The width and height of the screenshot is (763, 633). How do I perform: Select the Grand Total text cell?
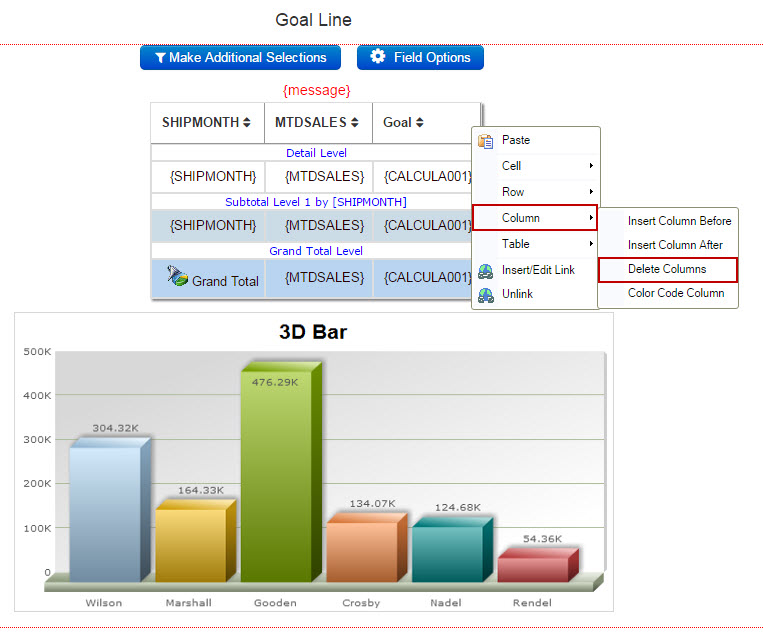(x=208, y=278)
